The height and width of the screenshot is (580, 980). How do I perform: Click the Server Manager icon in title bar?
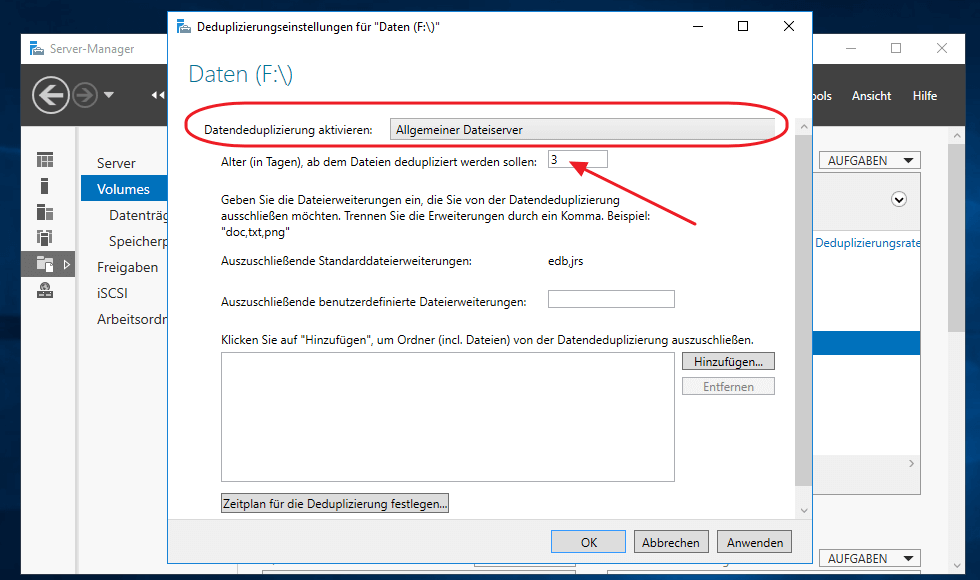click(36, 48)
